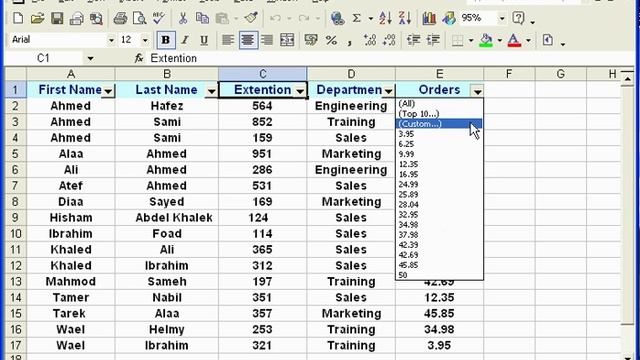
Task: Expand the font size 12 dropdown
Action: point(145,40)
